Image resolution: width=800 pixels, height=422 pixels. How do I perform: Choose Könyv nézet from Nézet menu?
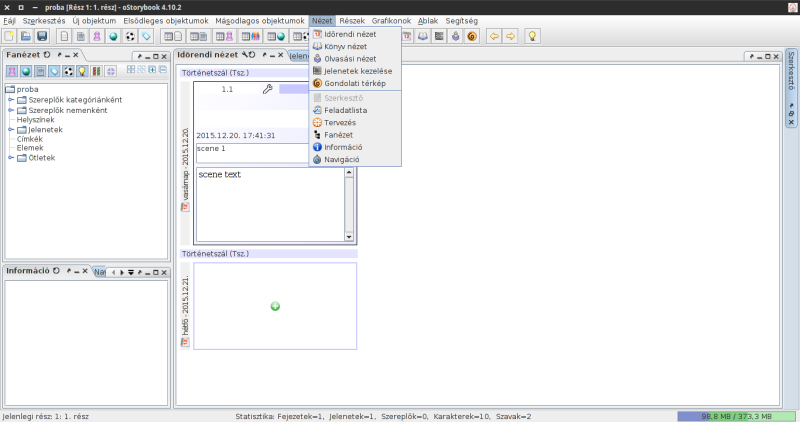tap(355, 46)
